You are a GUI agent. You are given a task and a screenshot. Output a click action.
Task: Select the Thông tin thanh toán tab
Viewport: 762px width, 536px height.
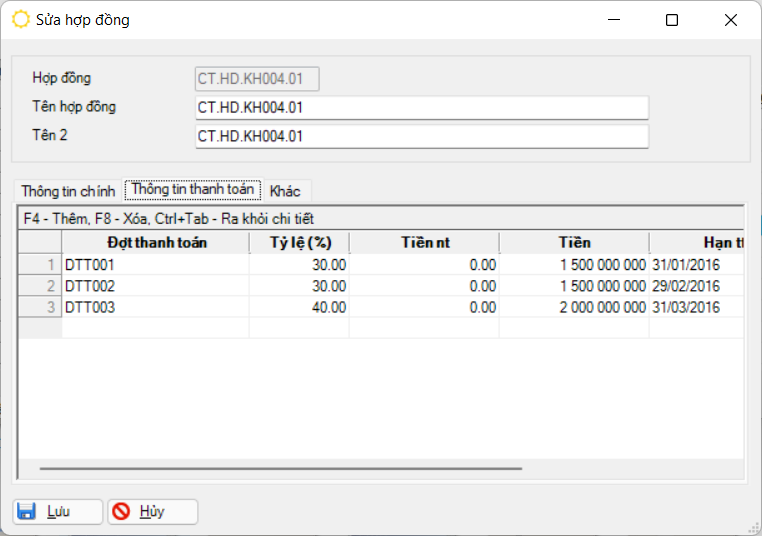click(x=192, y=190)
